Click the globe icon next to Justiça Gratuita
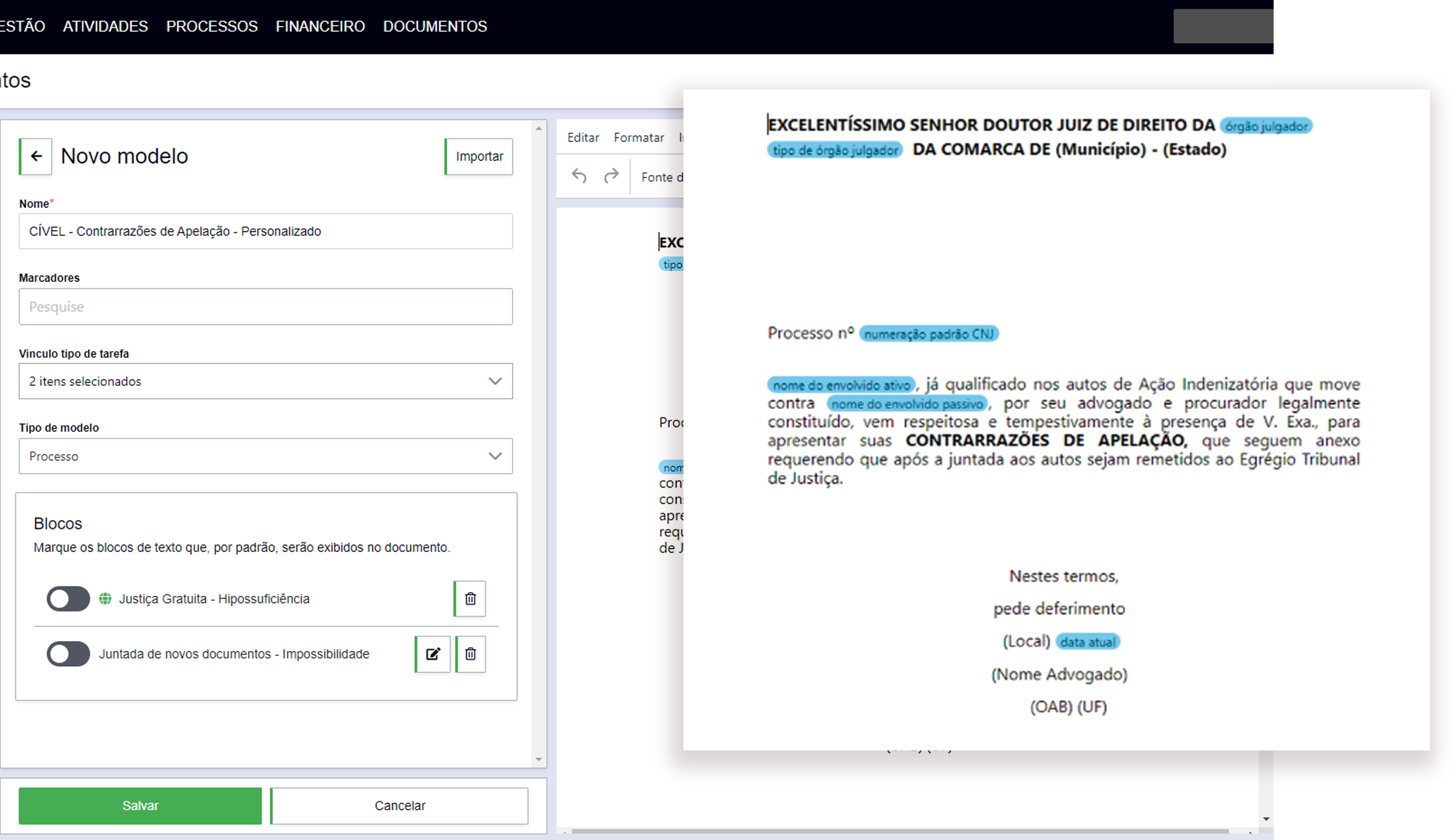Screen dimensions: 1454x840 pyautogui.click(x=106, y=599)
